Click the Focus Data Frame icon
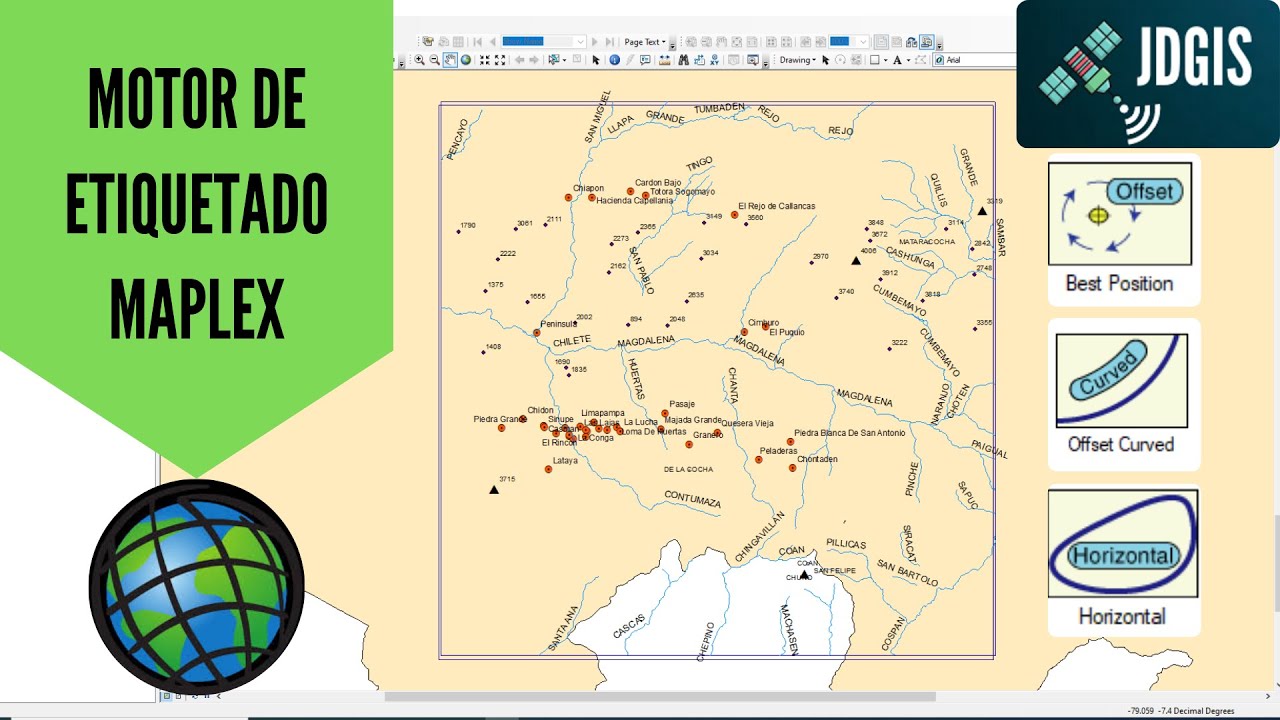This screenshot has width=1280, height=720. [x=896, y=42]
